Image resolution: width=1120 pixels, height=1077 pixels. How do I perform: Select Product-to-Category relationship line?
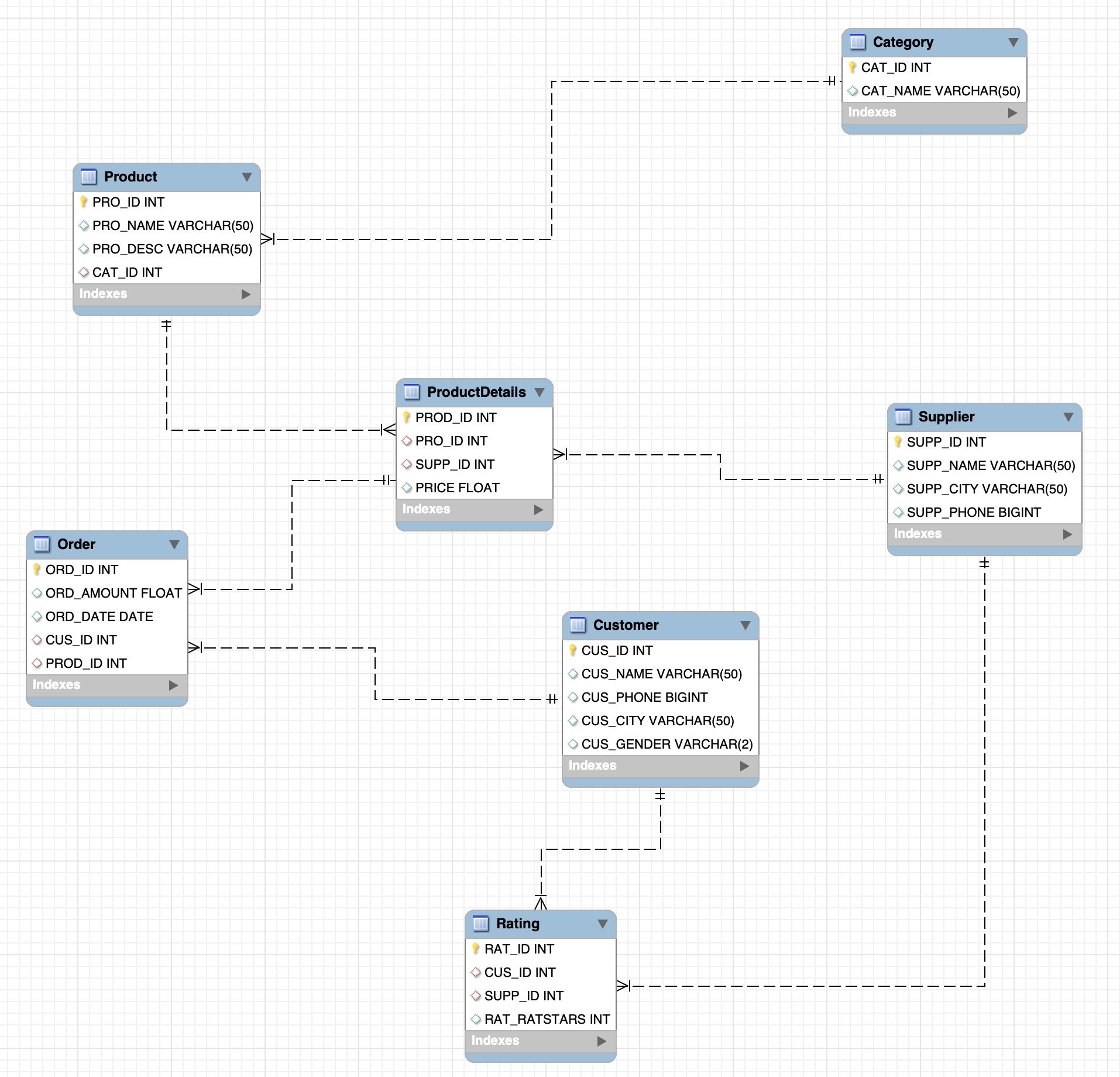click(552, 159)
